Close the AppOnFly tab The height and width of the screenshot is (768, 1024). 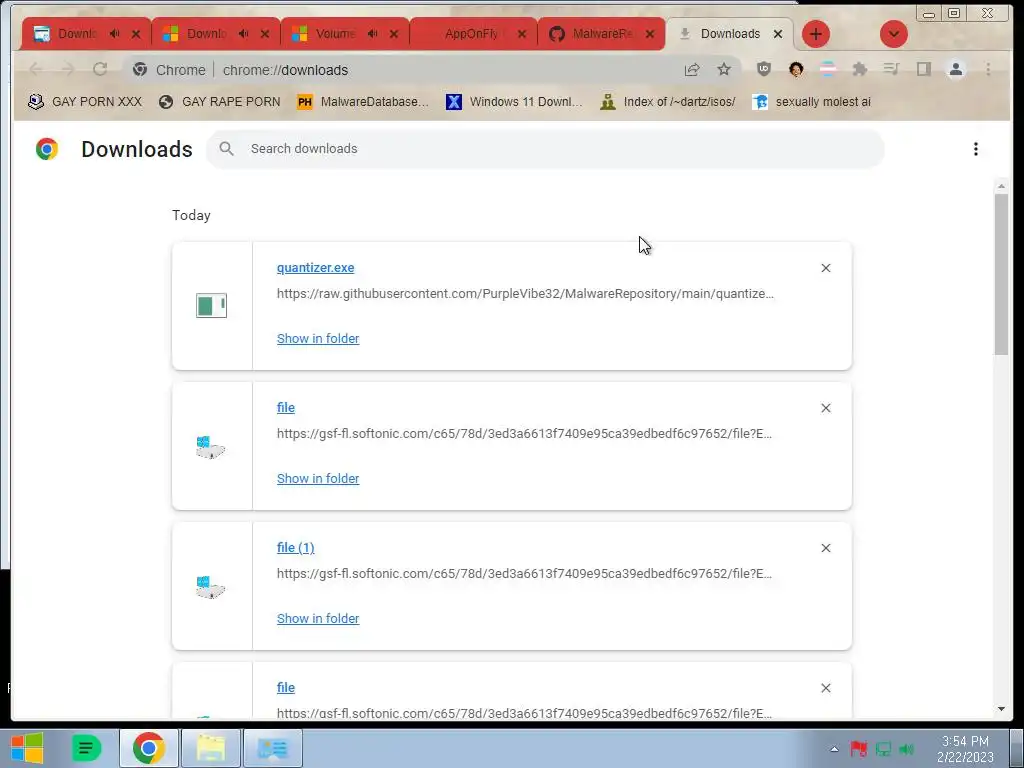(522, 34)
